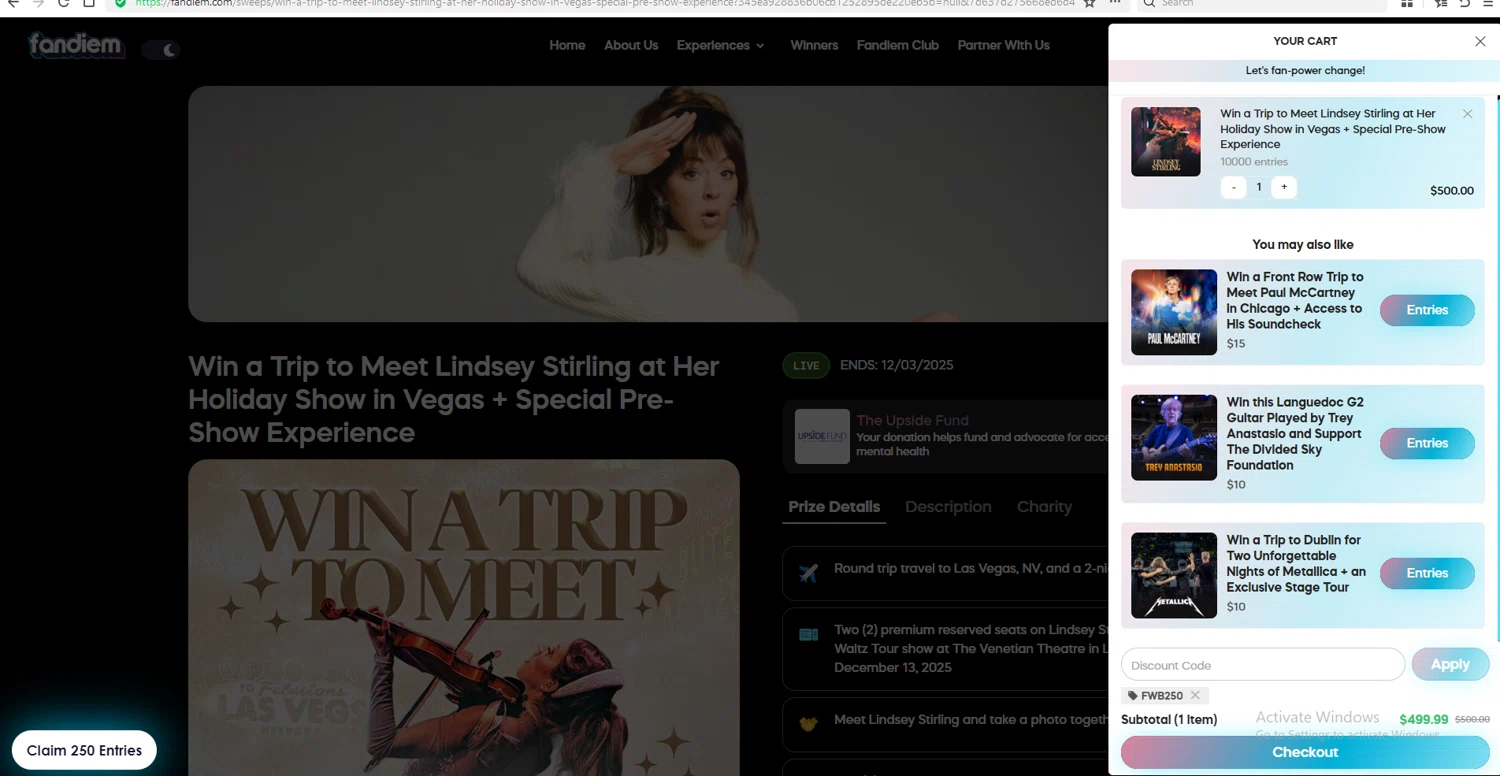The height and width of the screenshot is (776, 1500).
Task: Open Fandiem Club from navigation
Action: point(897,45)
